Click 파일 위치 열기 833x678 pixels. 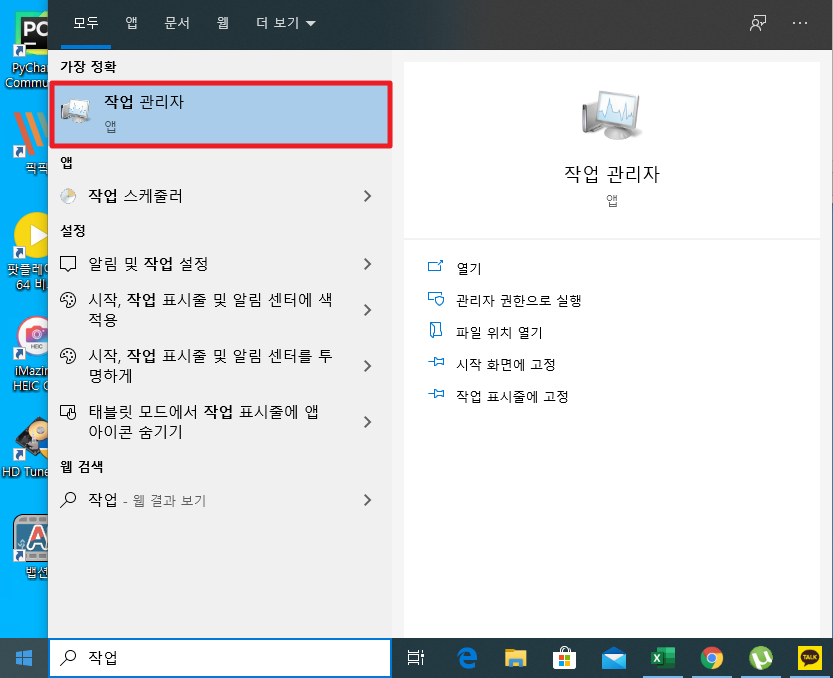click(499, 333)
